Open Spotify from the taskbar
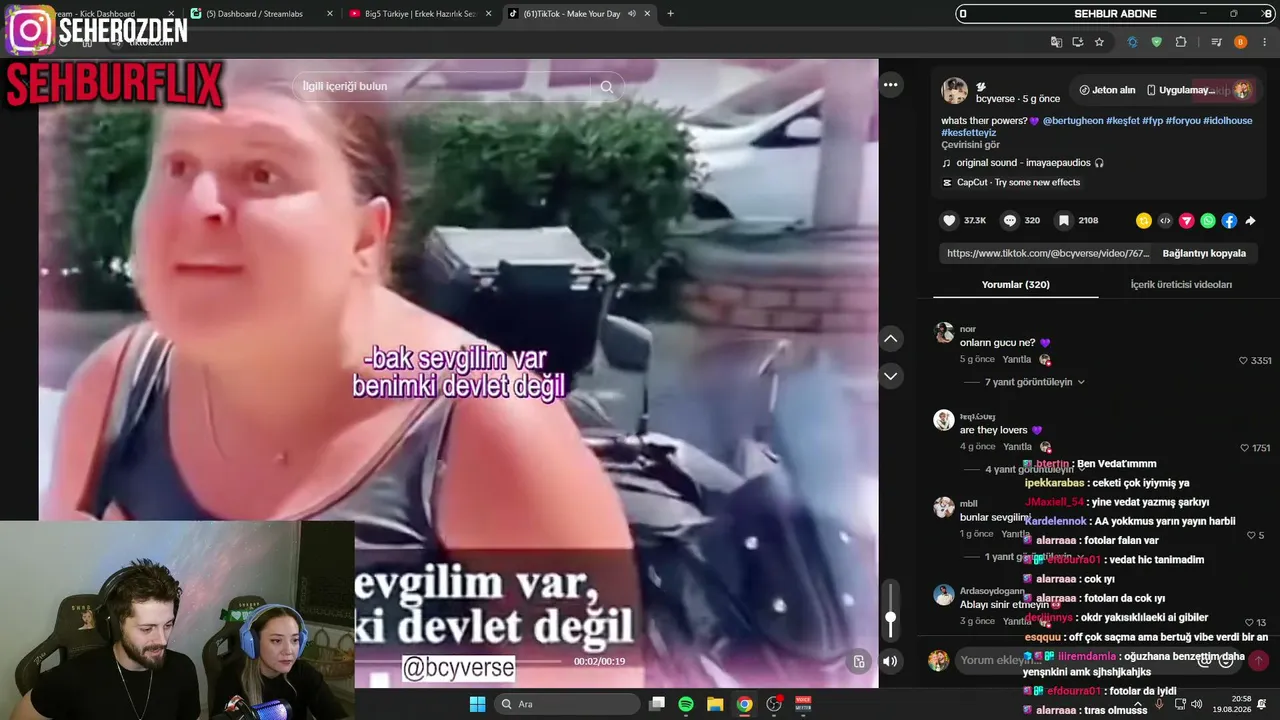 point(686,704)
